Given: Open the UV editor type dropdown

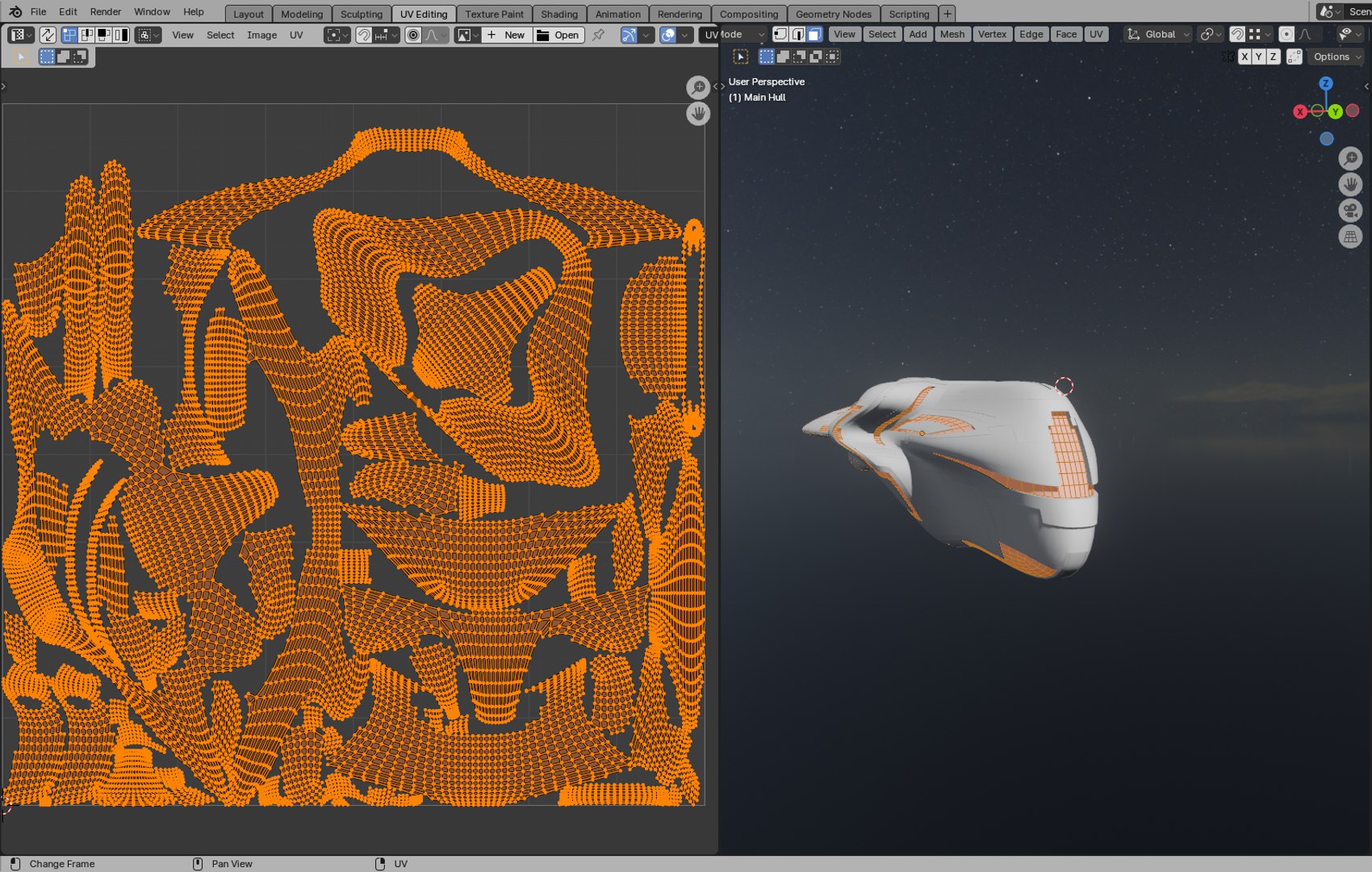Looking at the screenshot, I should (20, 35).
